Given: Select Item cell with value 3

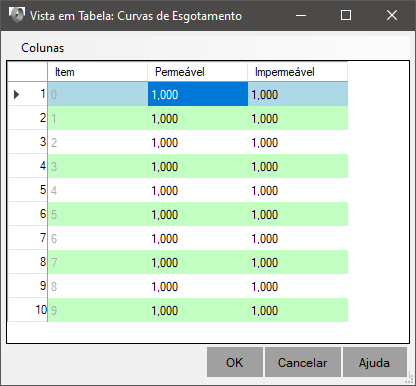Looking at the screenshot, I should (98, 166).
